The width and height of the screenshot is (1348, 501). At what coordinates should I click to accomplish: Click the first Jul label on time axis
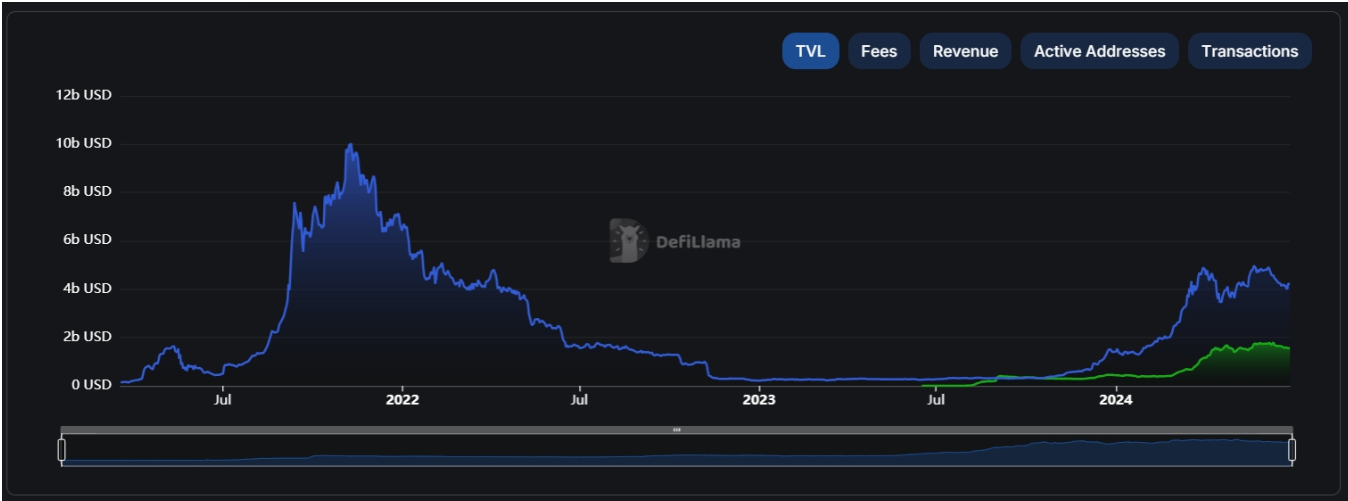(223, 400)
